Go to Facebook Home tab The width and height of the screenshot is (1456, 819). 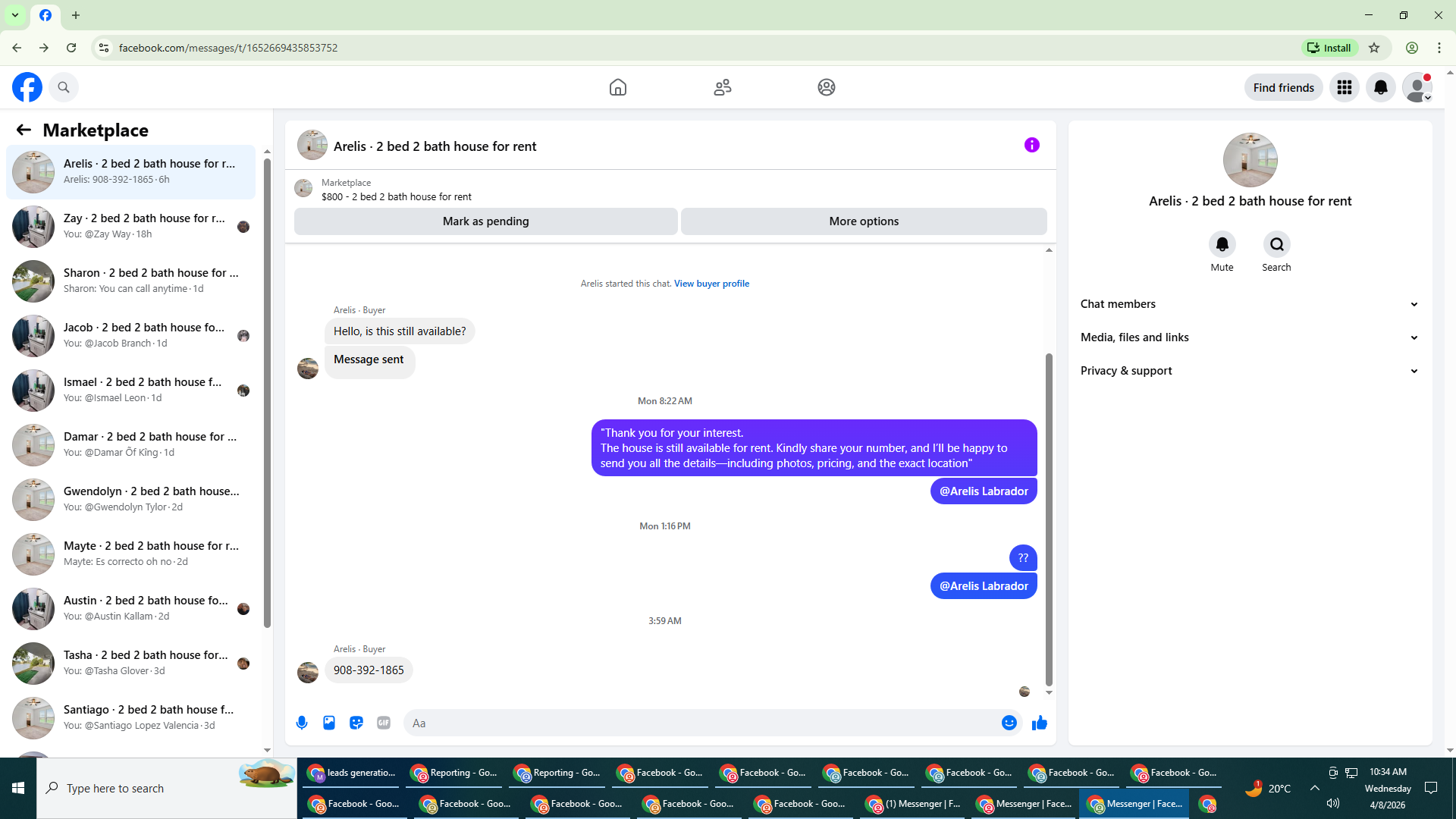618,87
